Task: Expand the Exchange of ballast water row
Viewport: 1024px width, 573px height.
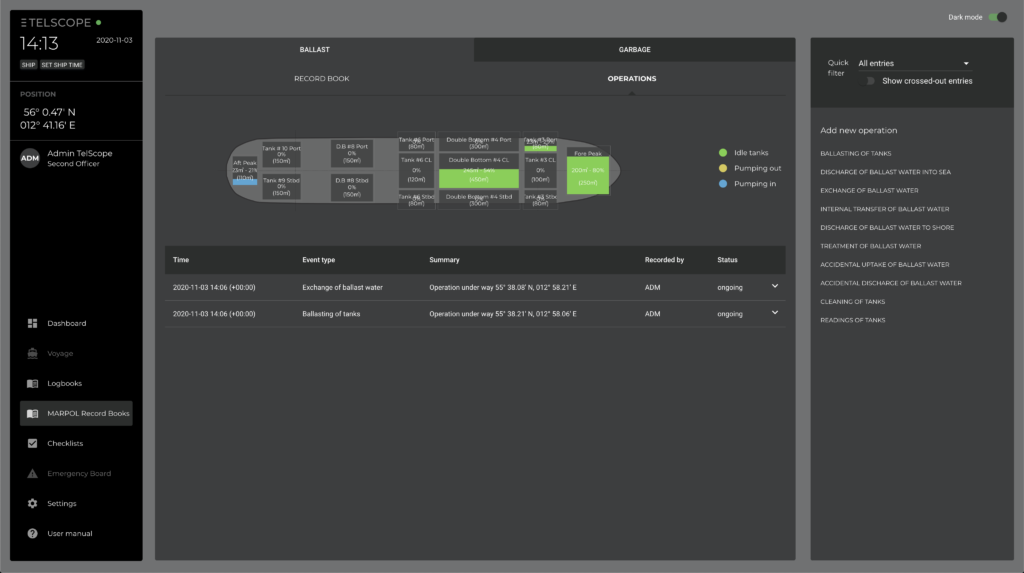Action: click(775, 286)
